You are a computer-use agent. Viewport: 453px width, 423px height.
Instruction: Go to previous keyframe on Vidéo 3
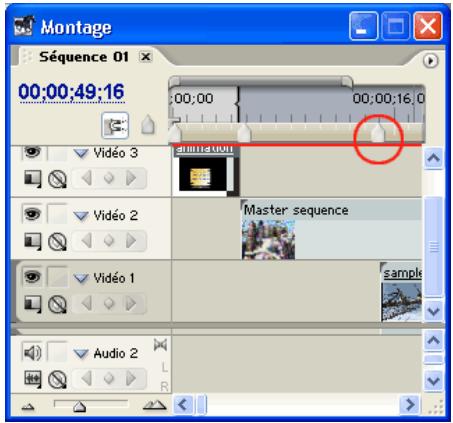pyautogui.click(x=87, y=178)
